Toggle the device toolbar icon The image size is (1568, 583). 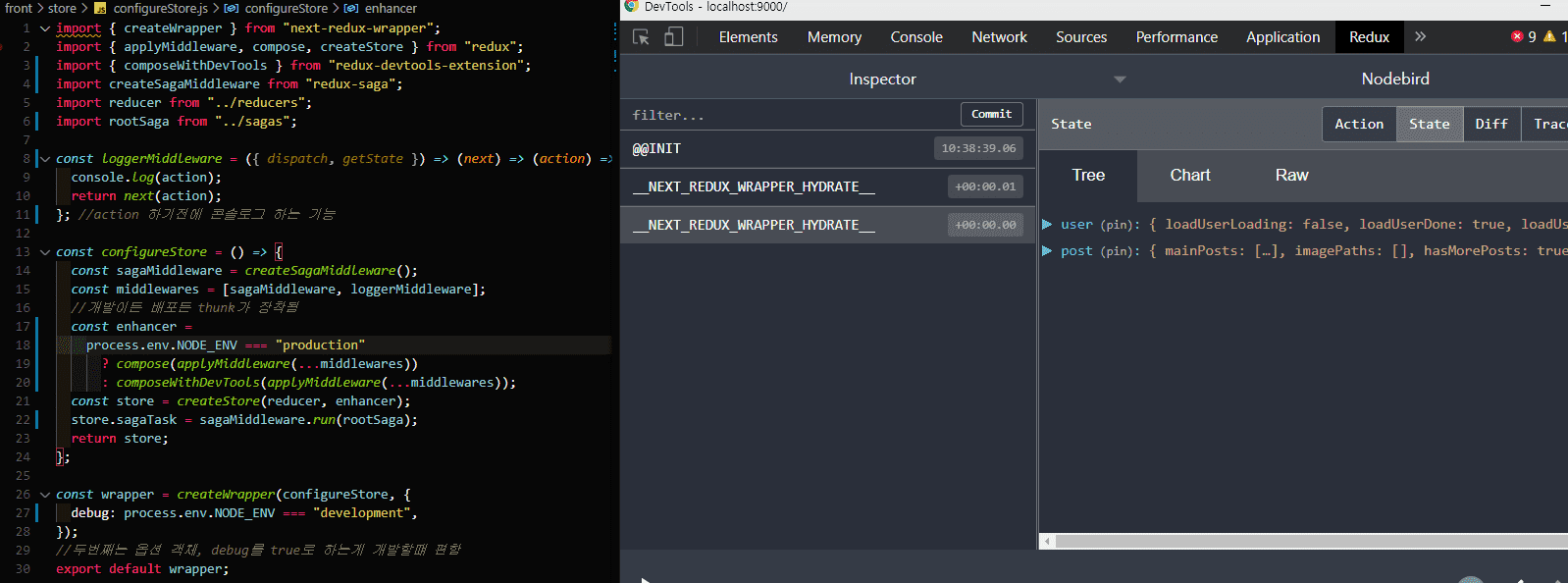[674, 37]
